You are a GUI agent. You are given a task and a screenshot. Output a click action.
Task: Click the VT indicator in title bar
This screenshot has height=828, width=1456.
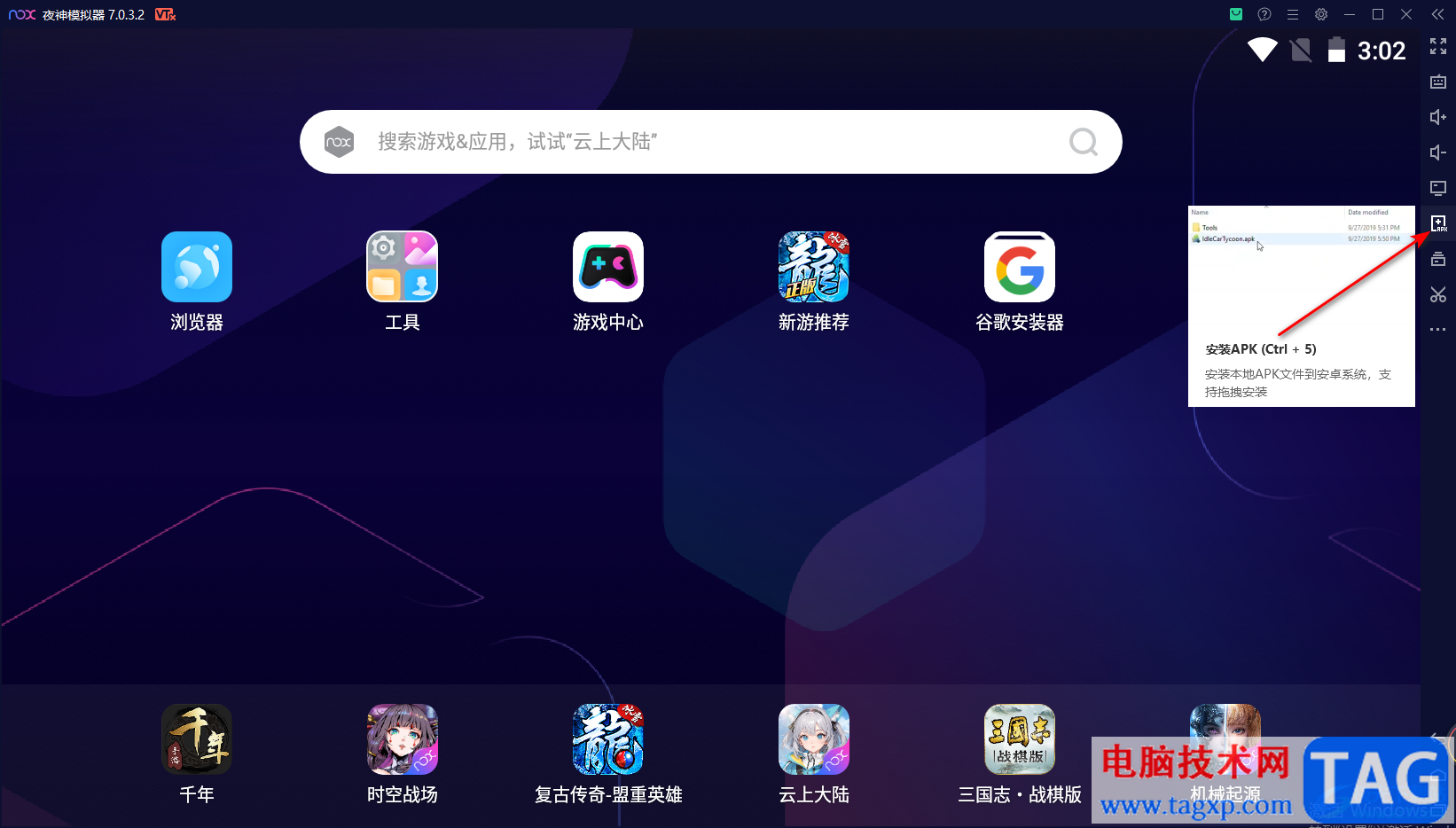(165, 14)
